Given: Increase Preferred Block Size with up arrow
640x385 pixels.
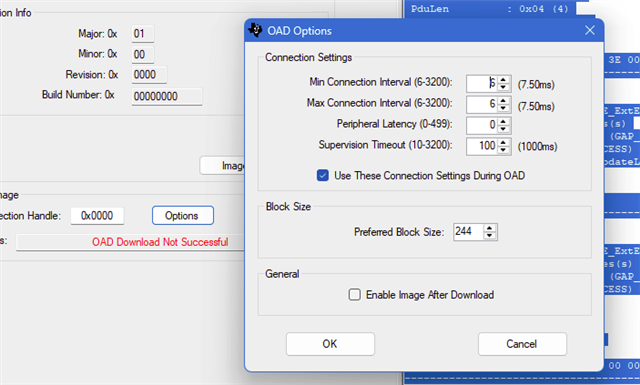Looking at the screenshot, I should (489, 228).
